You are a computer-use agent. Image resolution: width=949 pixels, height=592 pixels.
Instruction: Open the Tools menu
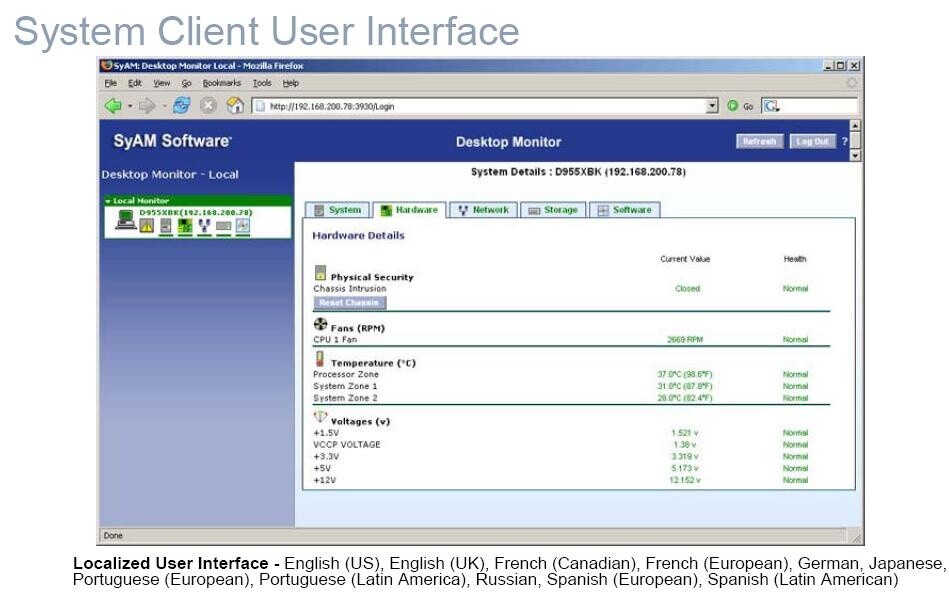pyautogui.click(x=261, y=83)
